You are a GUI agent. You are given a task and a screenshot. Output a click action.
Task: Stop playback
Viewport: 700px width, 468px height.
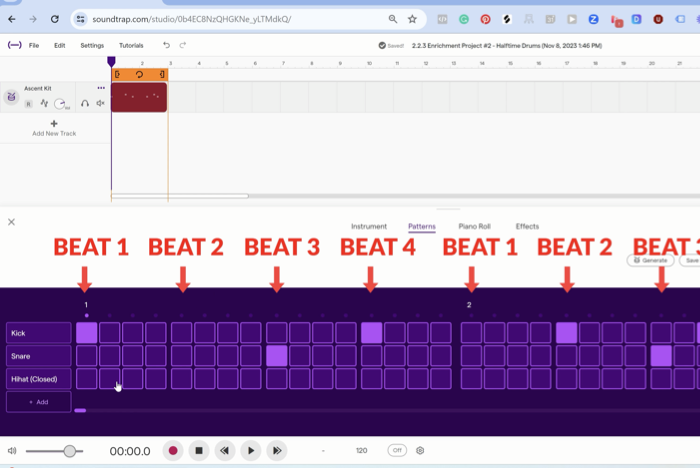(x=199, y=451)
